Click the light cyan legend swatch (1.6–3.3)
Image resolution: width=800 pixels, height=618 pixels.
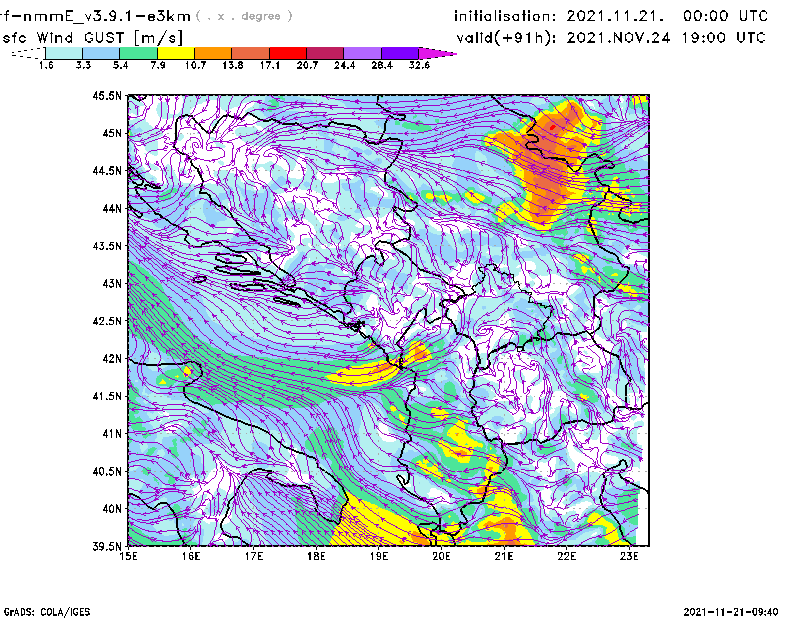pos(64,53)
